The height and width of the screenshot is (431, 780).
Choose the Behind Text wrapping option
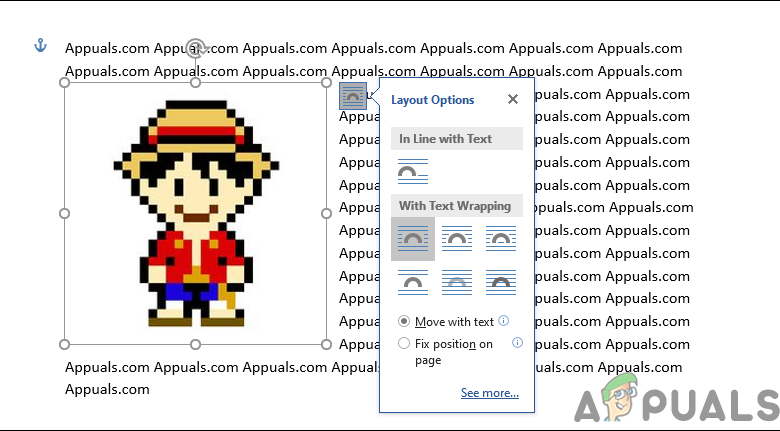457,283
